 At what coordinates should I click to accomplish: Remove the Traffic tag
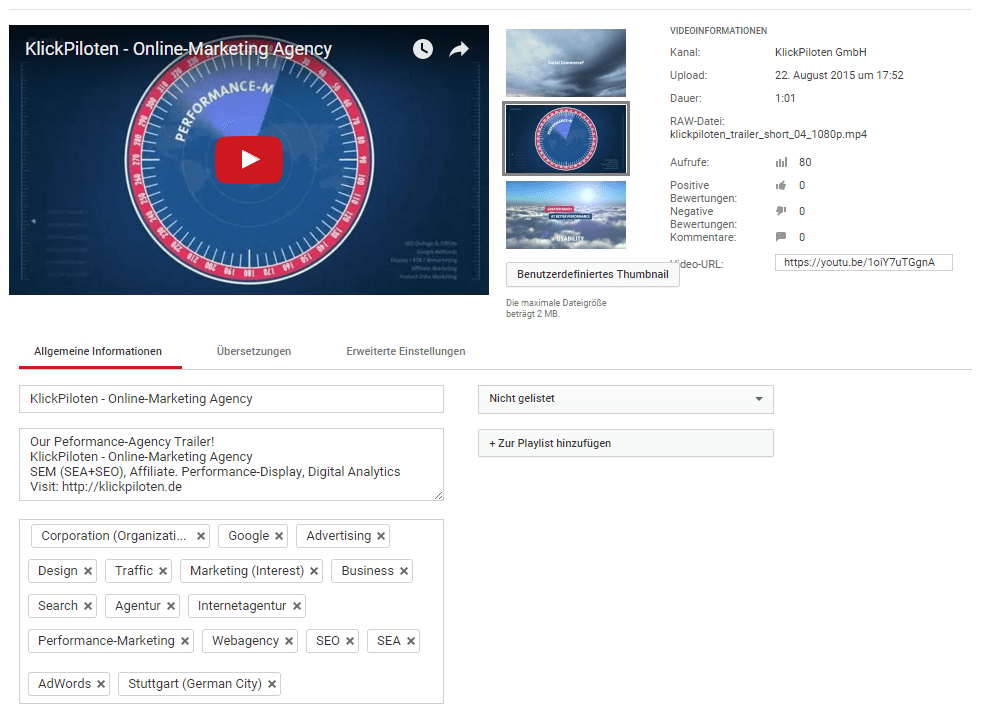pos(162,571)
